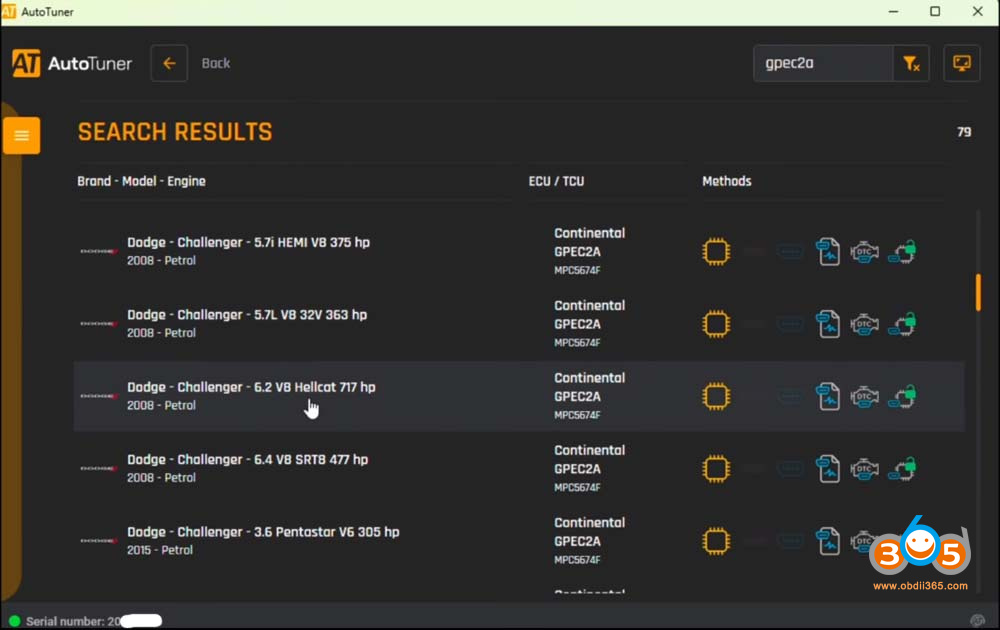The width and height of the screenshot is (1000, 630).
Task: Click the 2015 - Petrol subtitle
Action: click(159, 550)
